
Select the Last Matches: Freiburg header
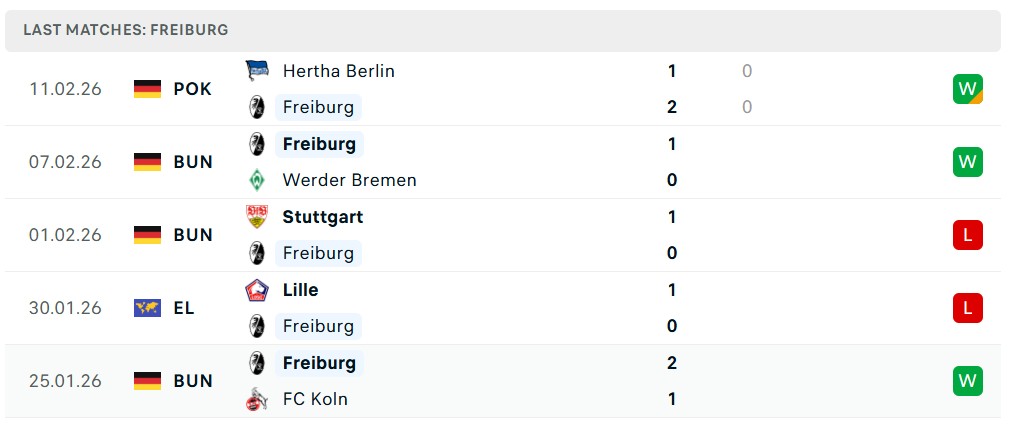point(126,30)
